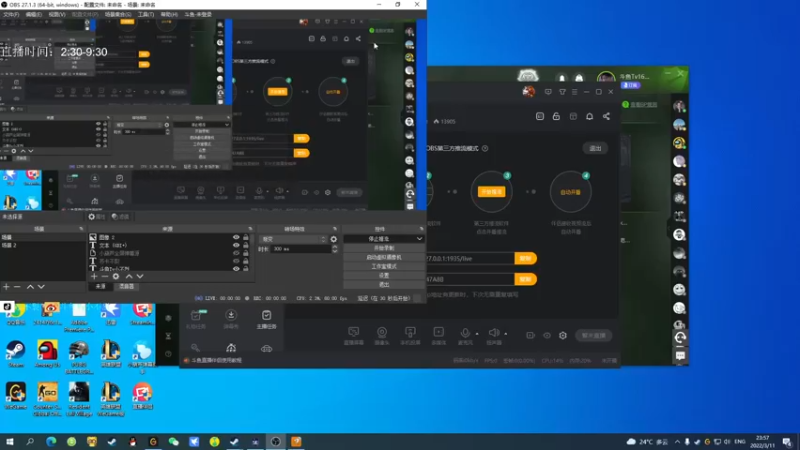Screen dimensions: 800x450
Task: Copy the rtmp server address
Action: coord(526,258)
